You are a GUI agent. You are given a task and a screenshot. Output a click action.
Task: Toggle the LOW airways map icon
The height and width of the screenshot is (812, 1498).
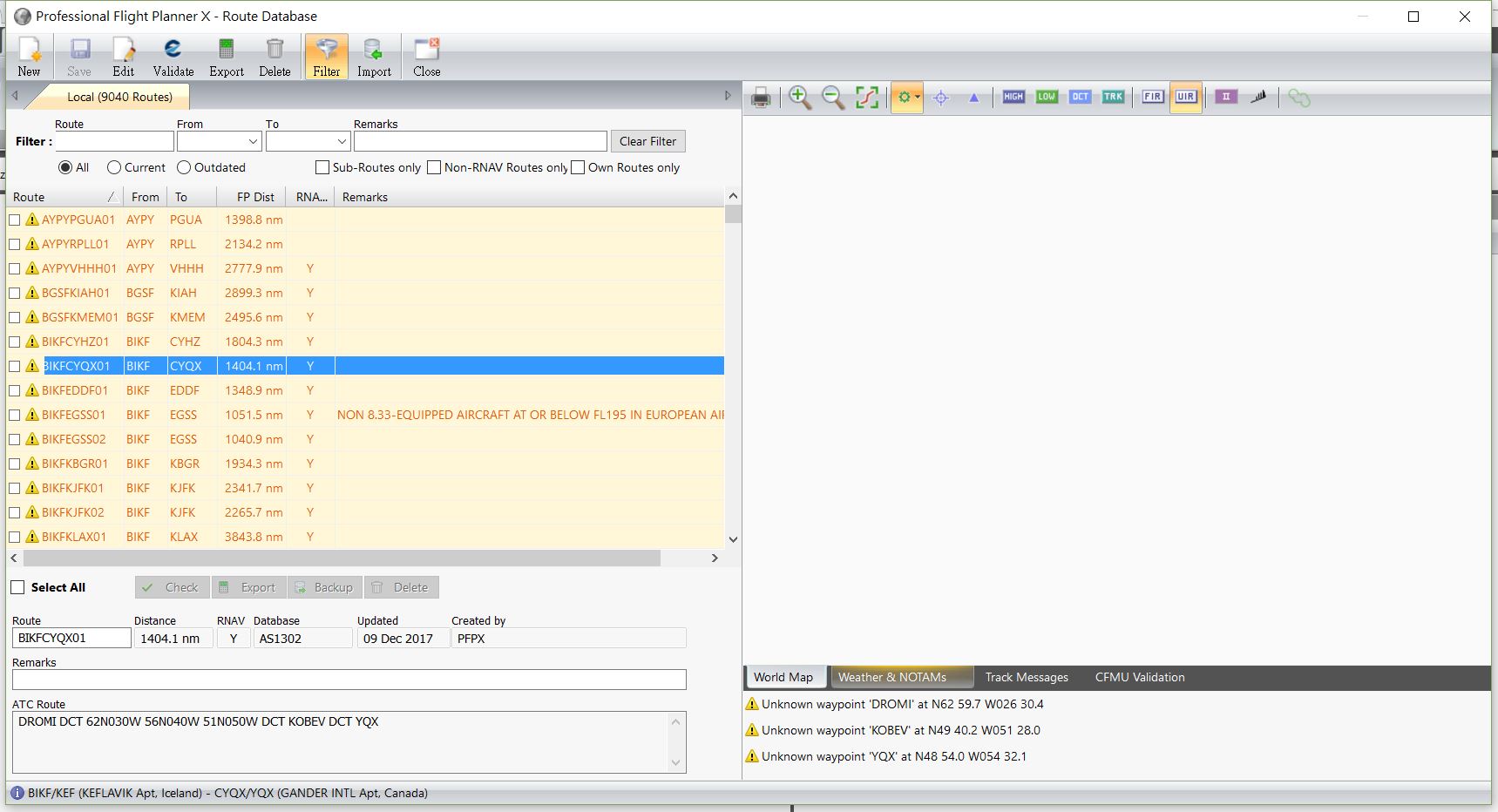1047,97
